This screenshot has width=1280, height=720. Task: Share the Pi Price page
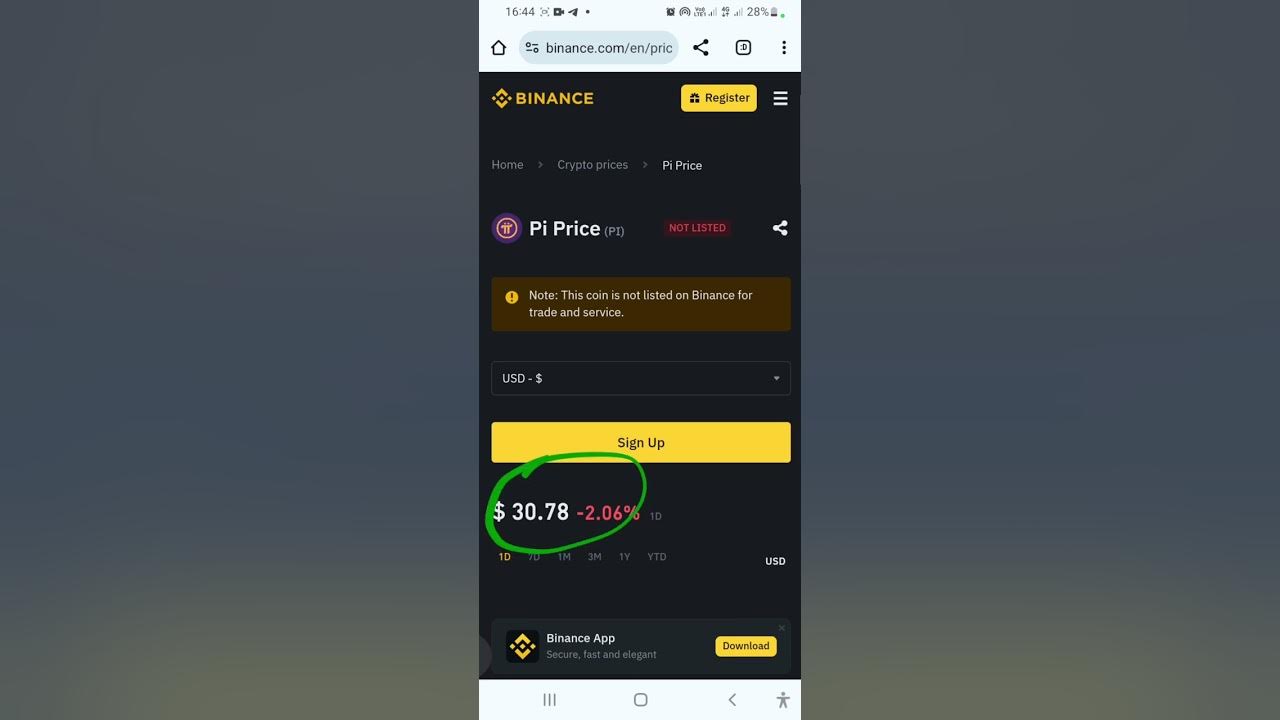(x=780, y=228)
